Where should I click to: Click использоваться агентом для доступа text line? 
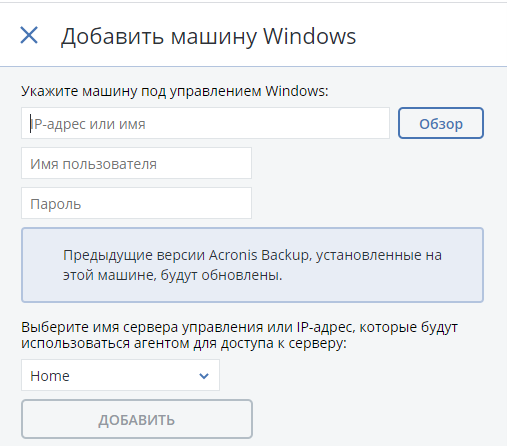click(184, 343)
